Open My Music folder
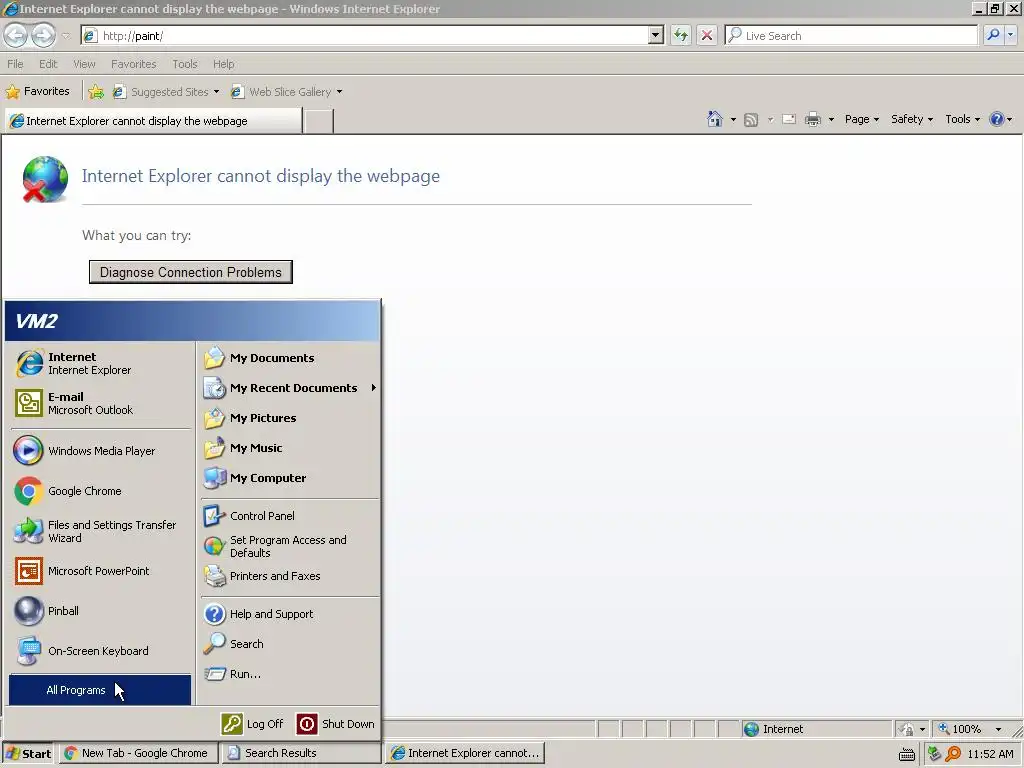 click(x=289, y=448)
